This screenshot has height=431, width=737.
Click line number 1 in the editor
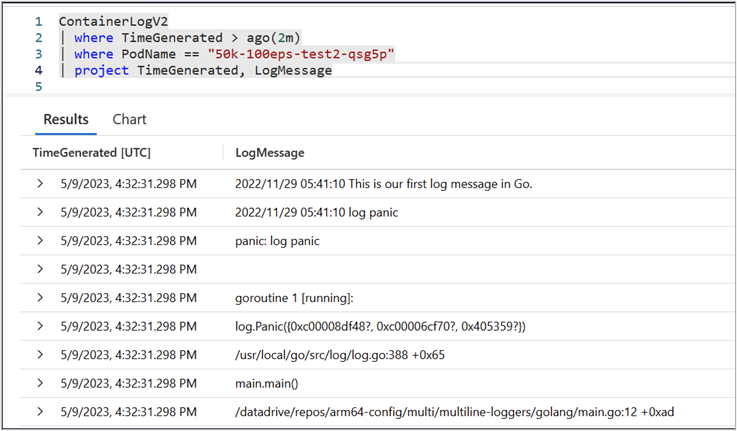(x=39, y=22)
